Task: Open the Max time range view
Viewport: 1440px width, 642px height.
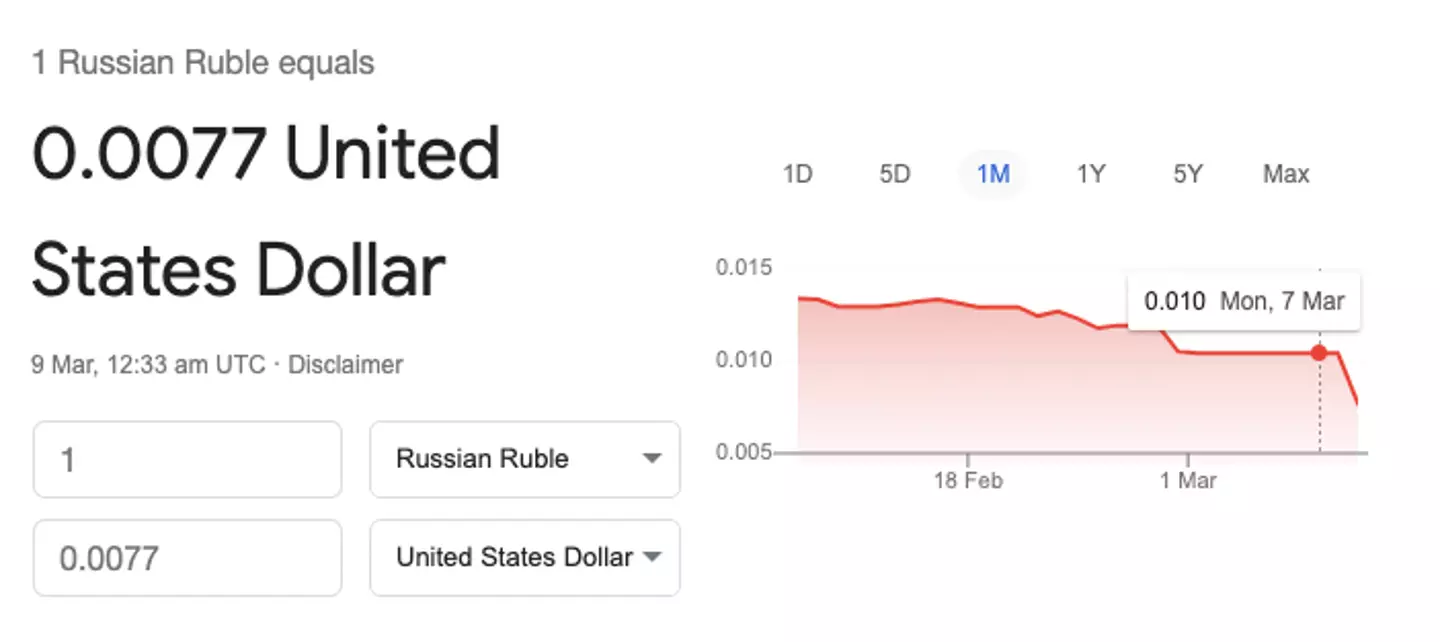Action: click(x=1286, y=174)
